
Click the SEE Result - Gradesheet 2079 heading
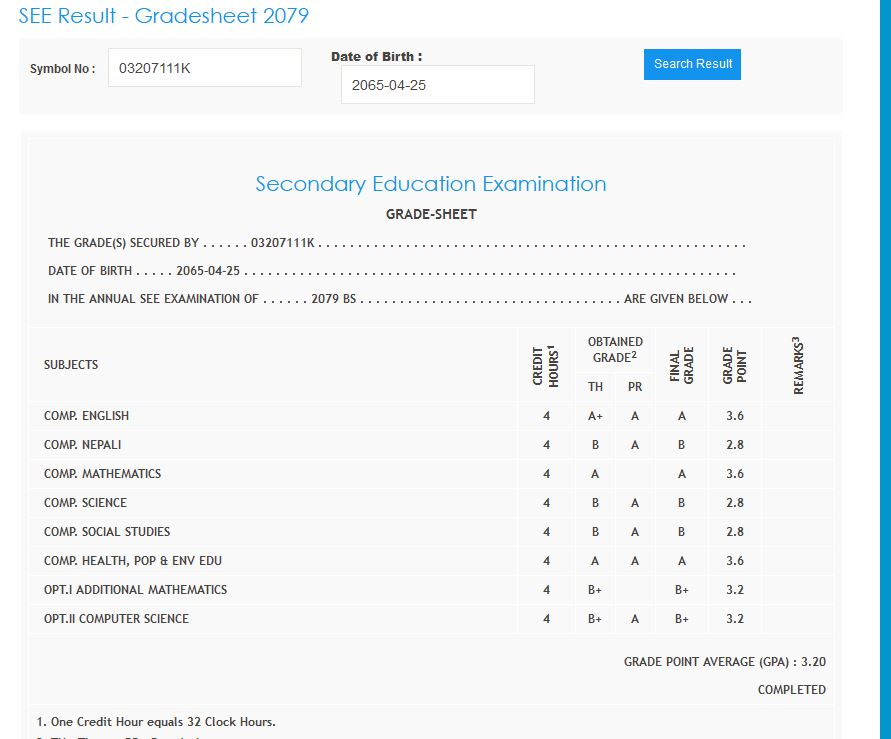point(164,16)
